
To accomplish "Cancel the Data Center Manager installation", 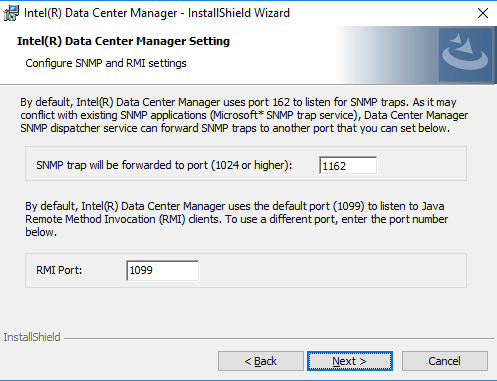I will pyautogui.click(x=445, y=361).
